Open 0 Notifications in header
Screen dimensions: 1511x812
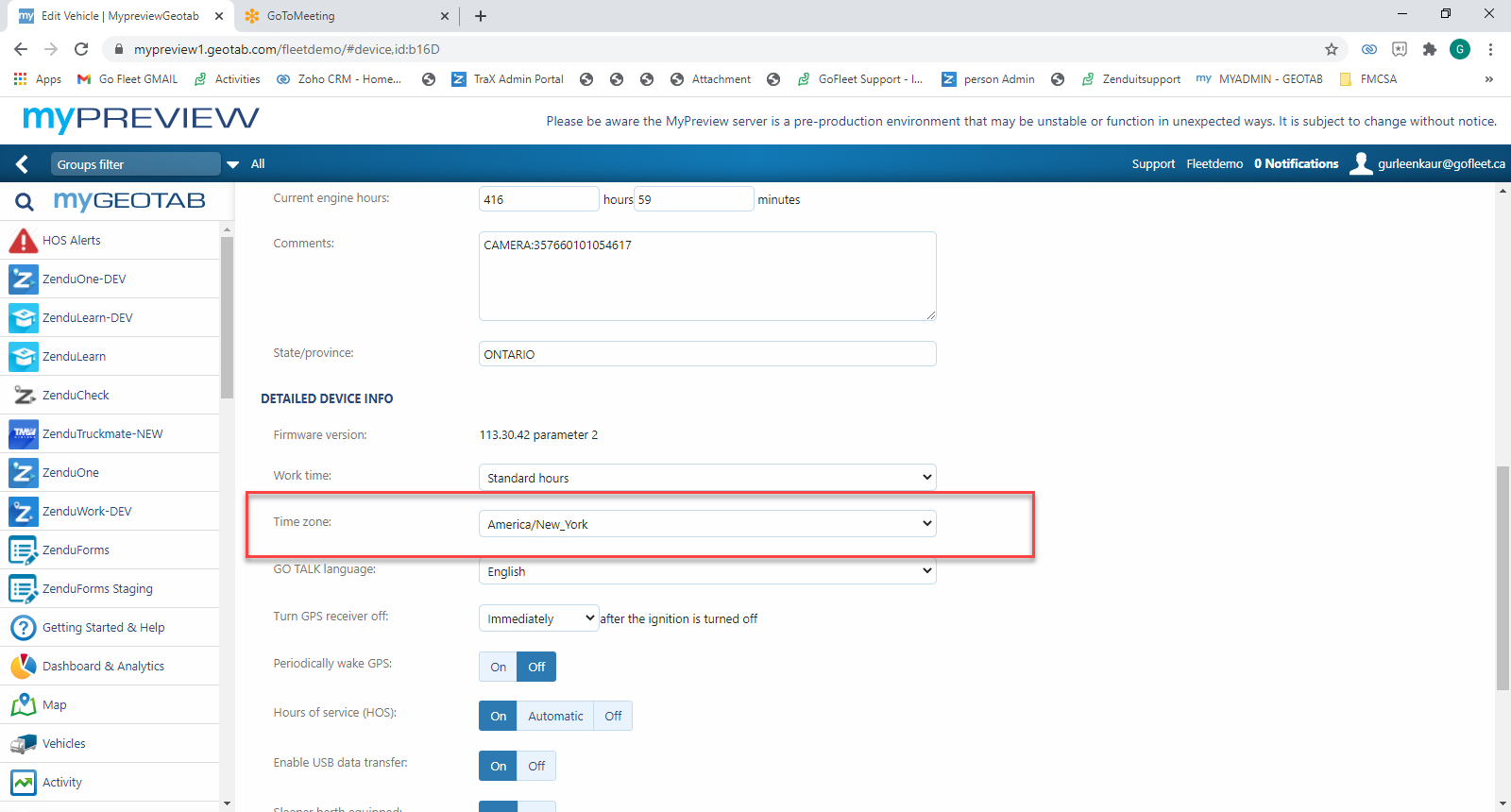(x=1297, y=164)
